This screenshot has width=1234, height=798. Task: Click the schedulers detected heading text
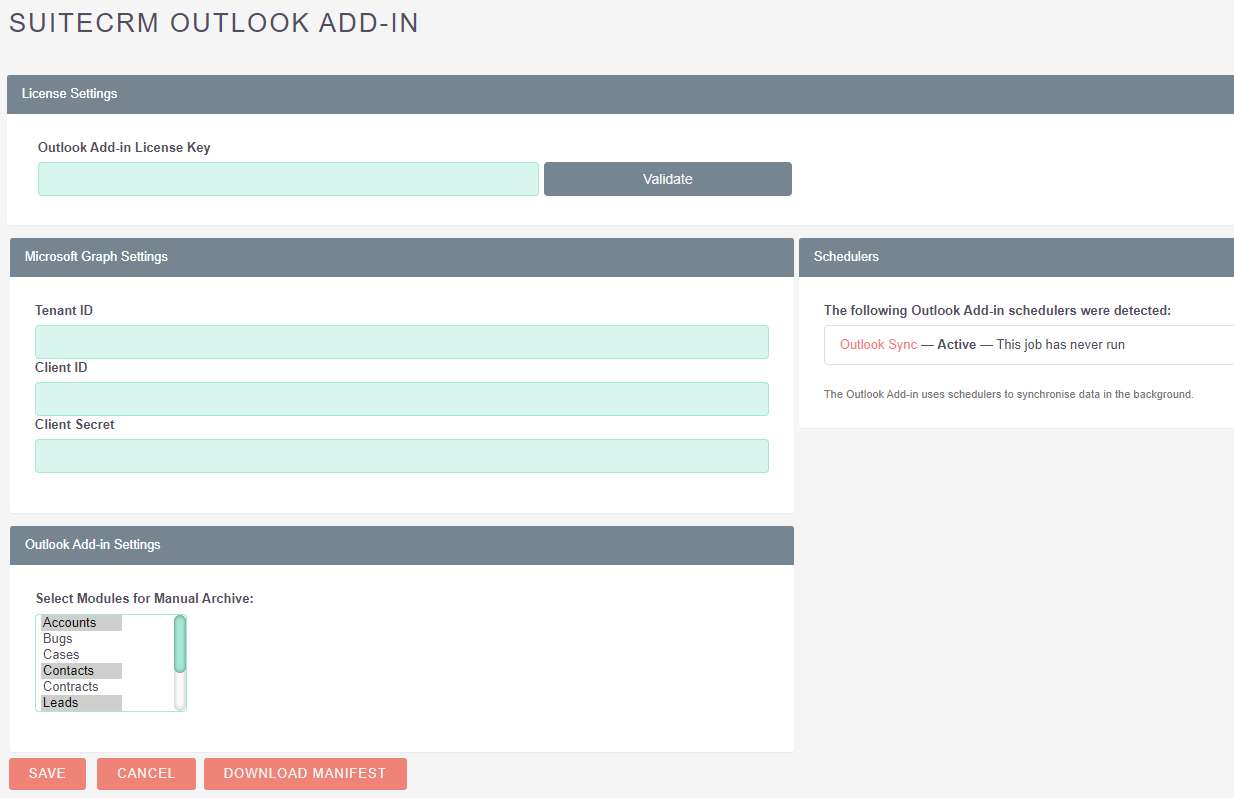[997, 311]
